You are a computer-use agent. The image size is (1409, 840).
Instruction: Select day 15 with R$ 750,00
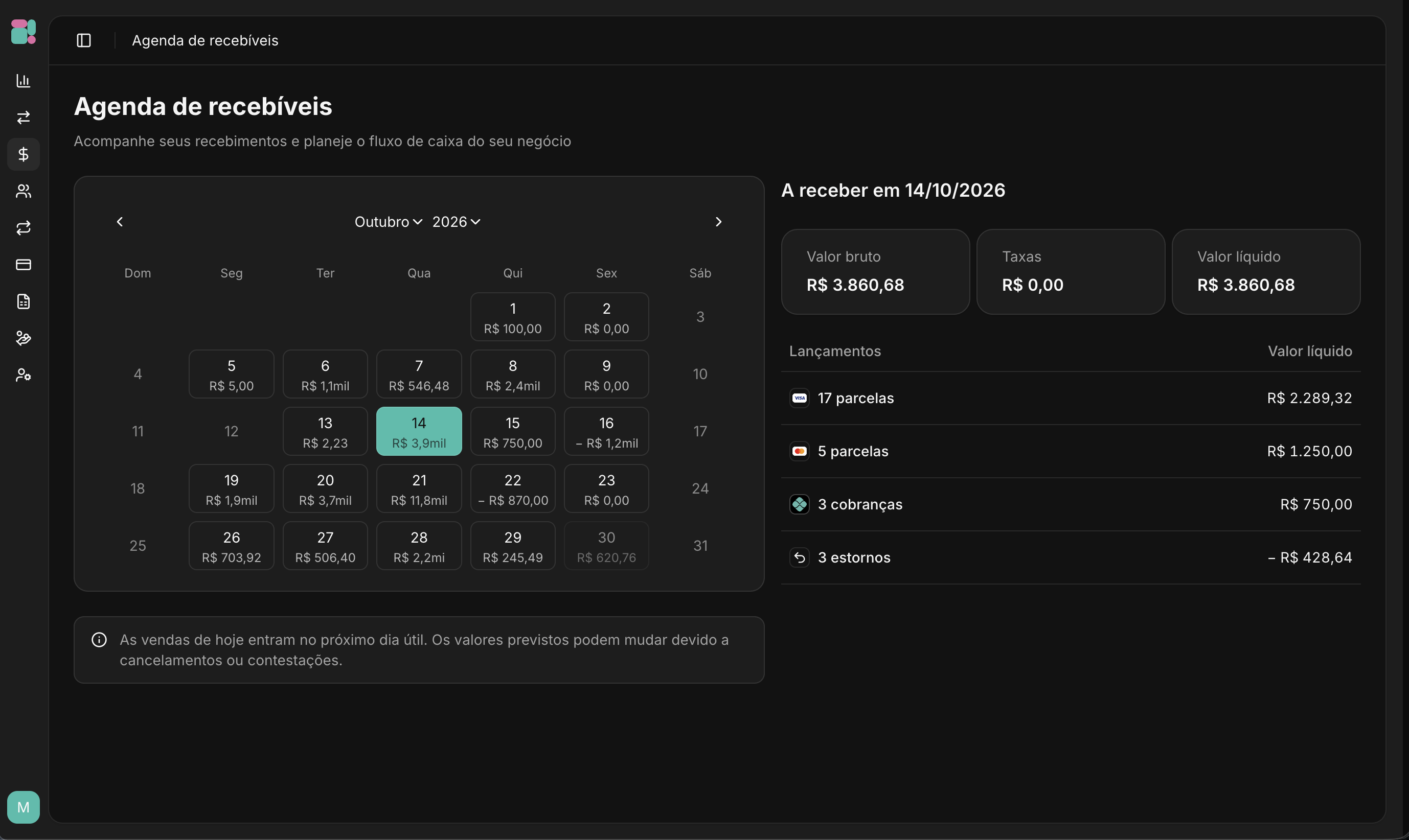click(x=512, y=431)
